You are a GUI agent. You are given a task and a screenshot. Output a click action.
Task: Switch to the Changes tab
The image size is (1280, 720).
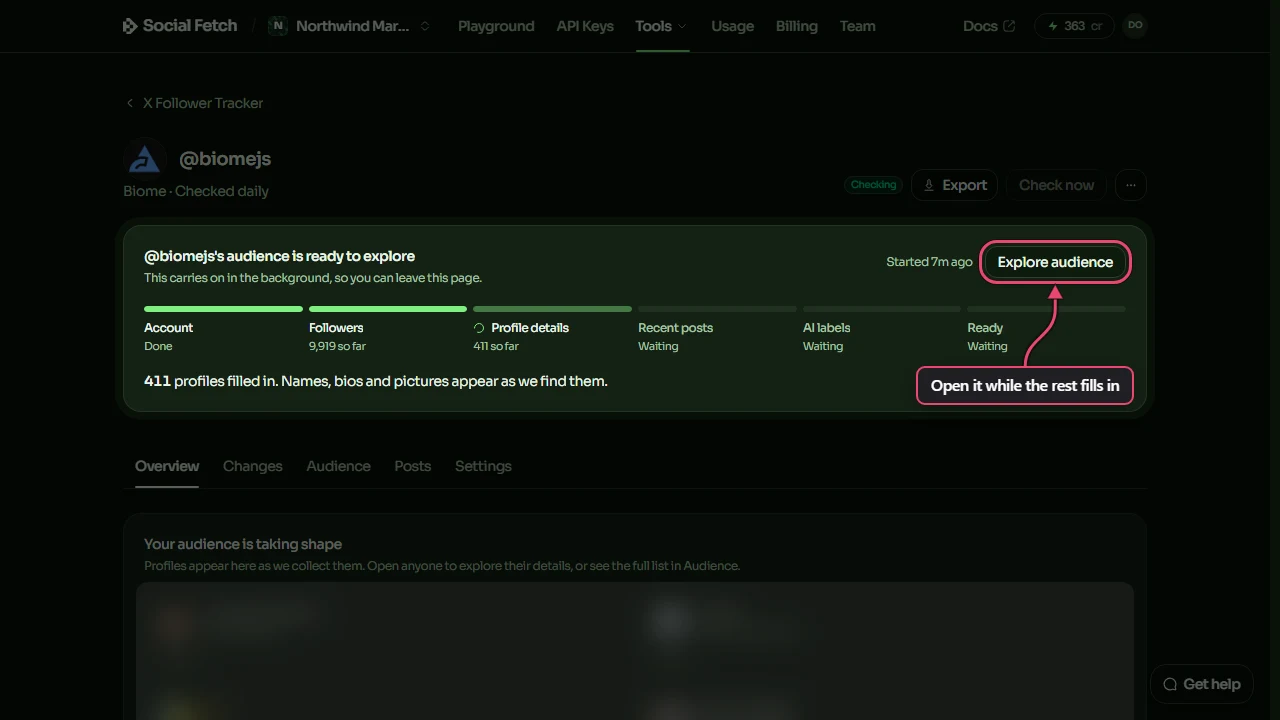click(252, 466)
